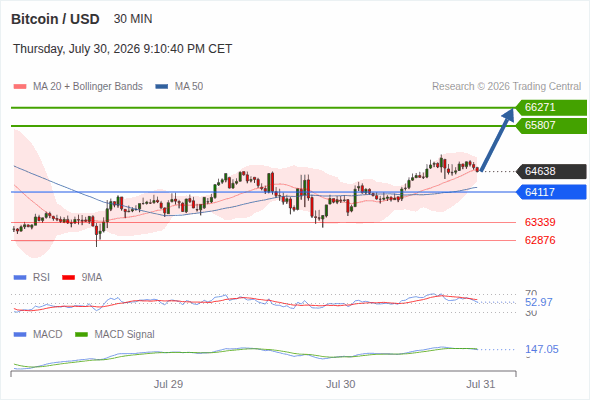Select the 65807 resistance price tag
This screenshot has height=400, width=590.
pos(551,125)
